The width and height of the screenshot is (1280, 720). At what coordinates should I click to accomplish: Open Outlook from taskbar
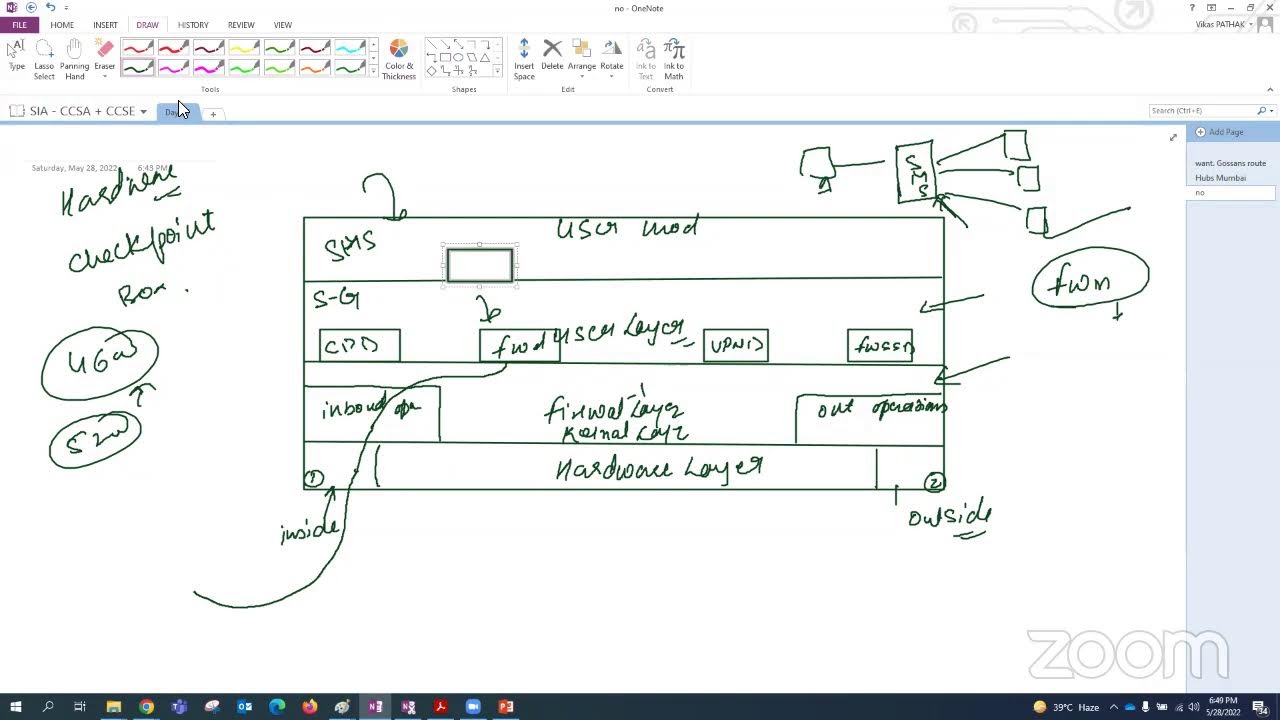(x=244, y=707)
